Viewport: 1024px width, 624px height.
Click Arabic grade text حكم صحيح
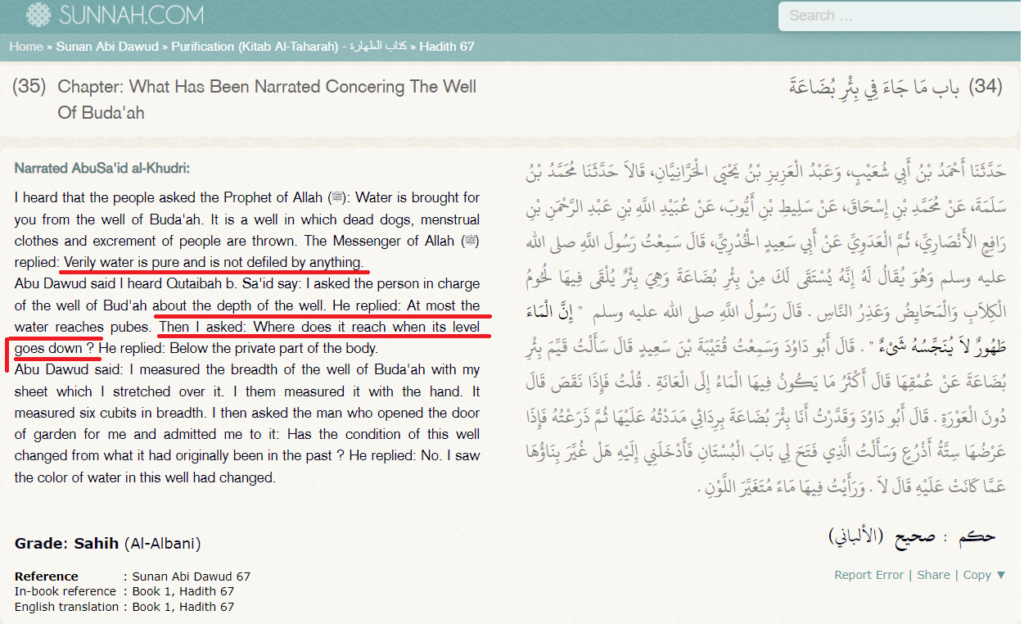912,537
